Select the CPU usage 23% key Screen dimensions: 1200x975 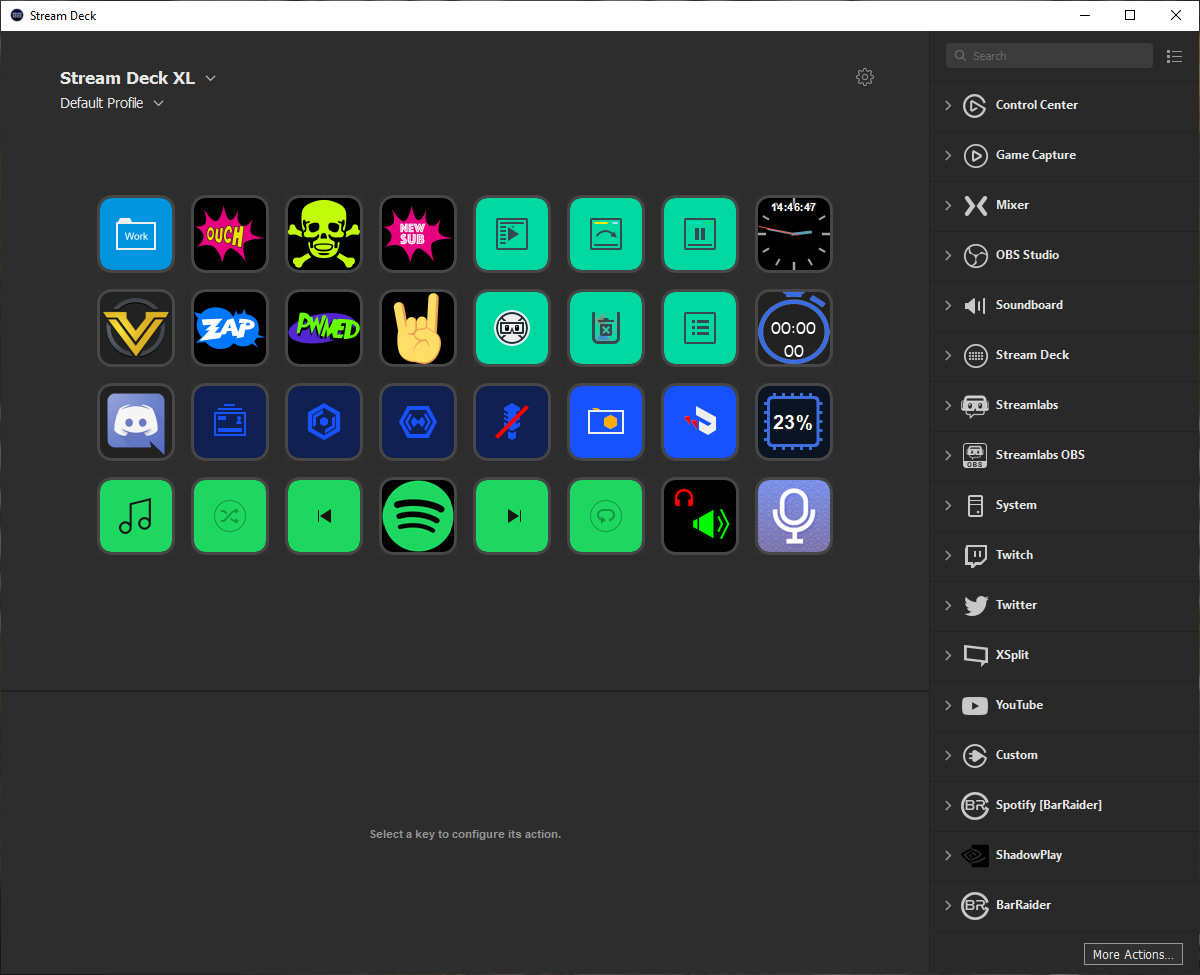[794, 422]
